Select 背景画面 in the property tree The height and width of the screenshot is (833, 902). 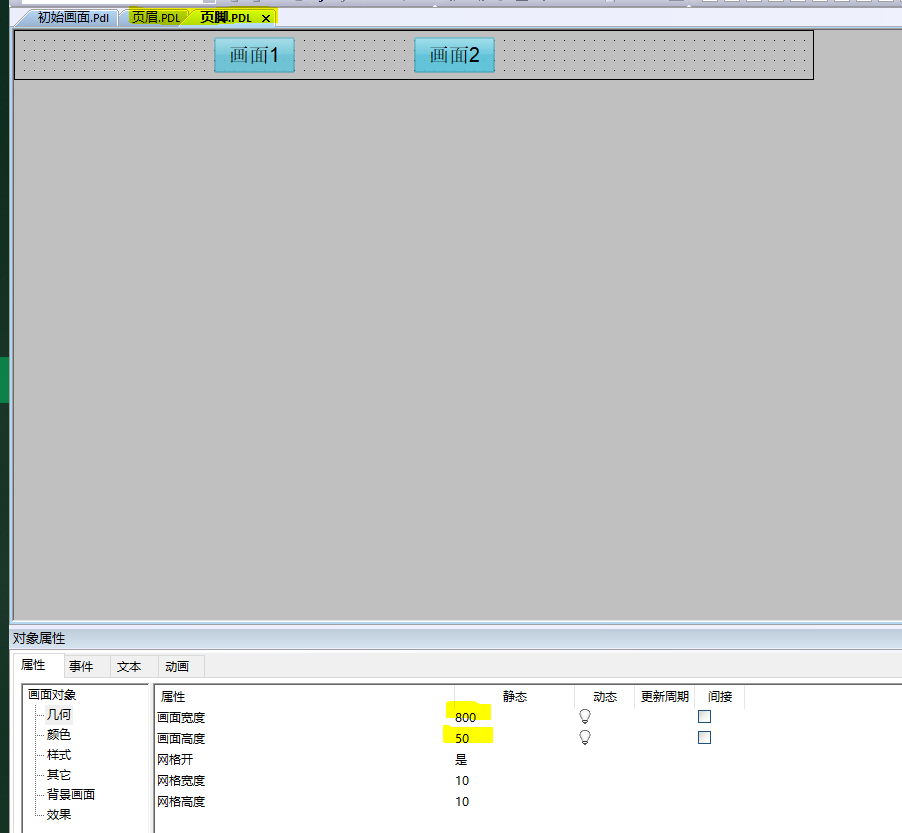71,794
